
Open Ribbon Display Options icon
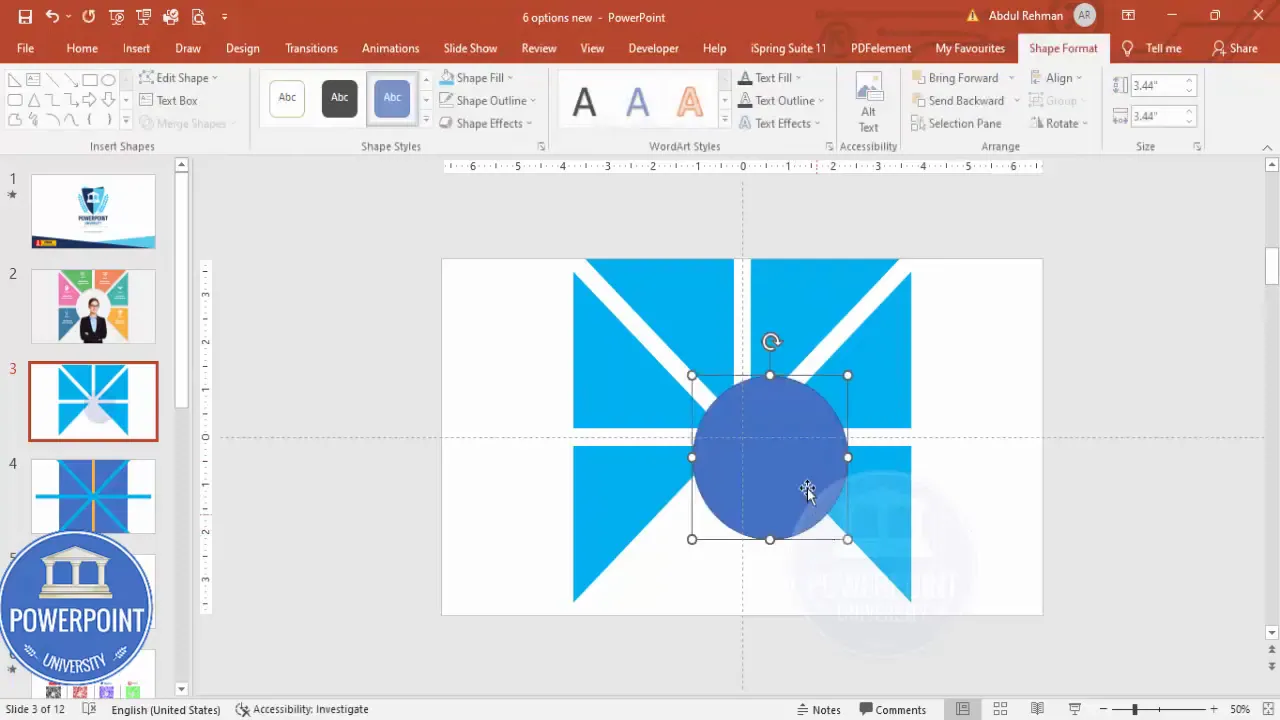coord(1128,16)
